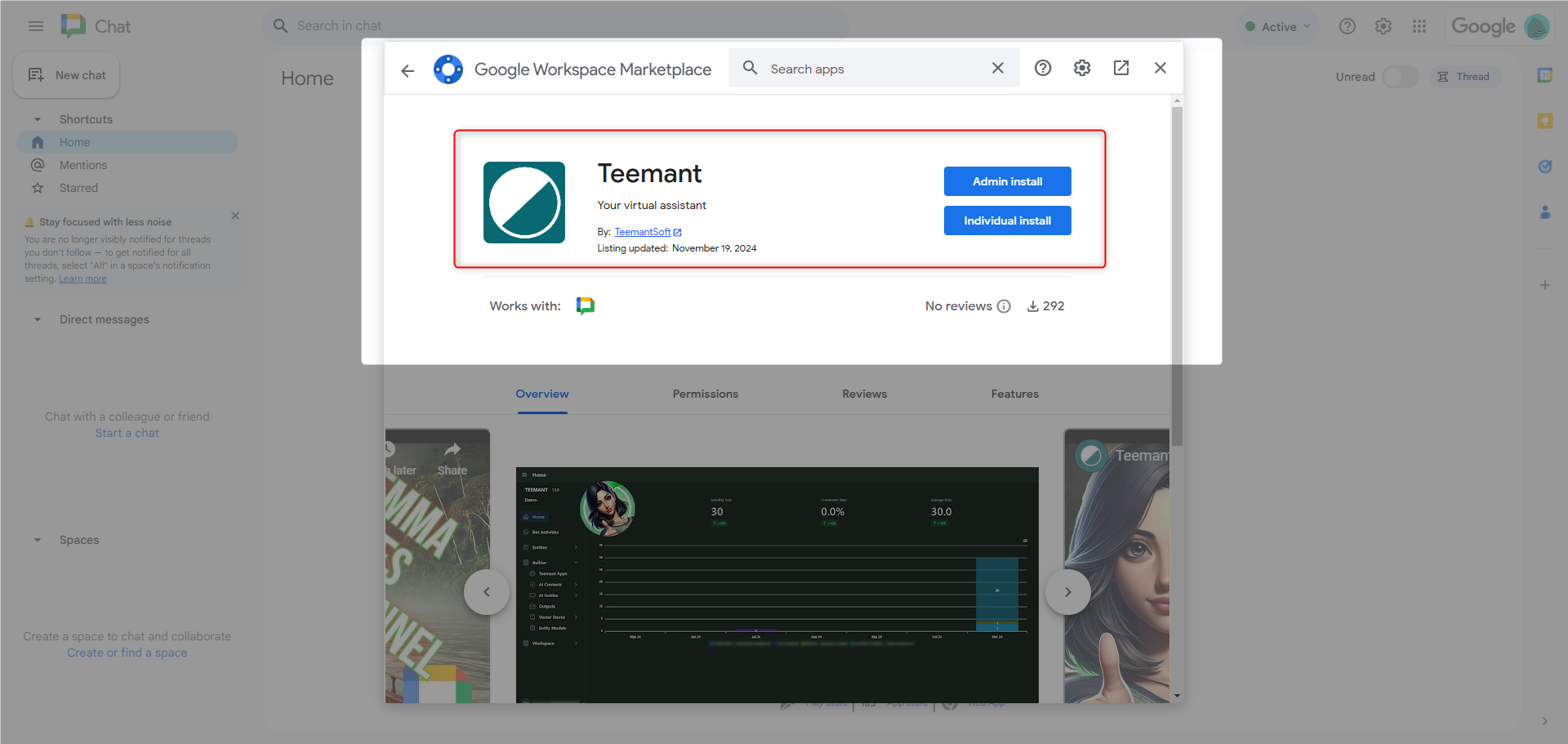Toggle the Thread filter chip
Image resolution: width=1568 pixels, height=744 pixels.
point(1464,77)
